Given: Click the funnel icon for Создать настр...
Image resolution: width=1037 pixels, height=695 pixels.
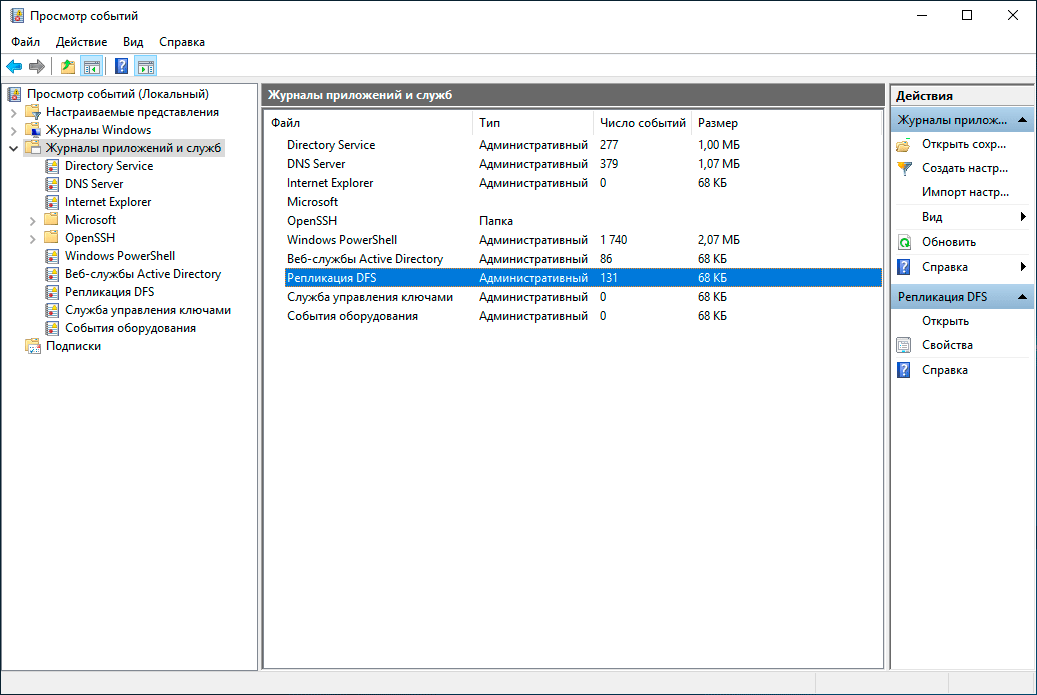Looking at the screenshot, I should point(904,168).
